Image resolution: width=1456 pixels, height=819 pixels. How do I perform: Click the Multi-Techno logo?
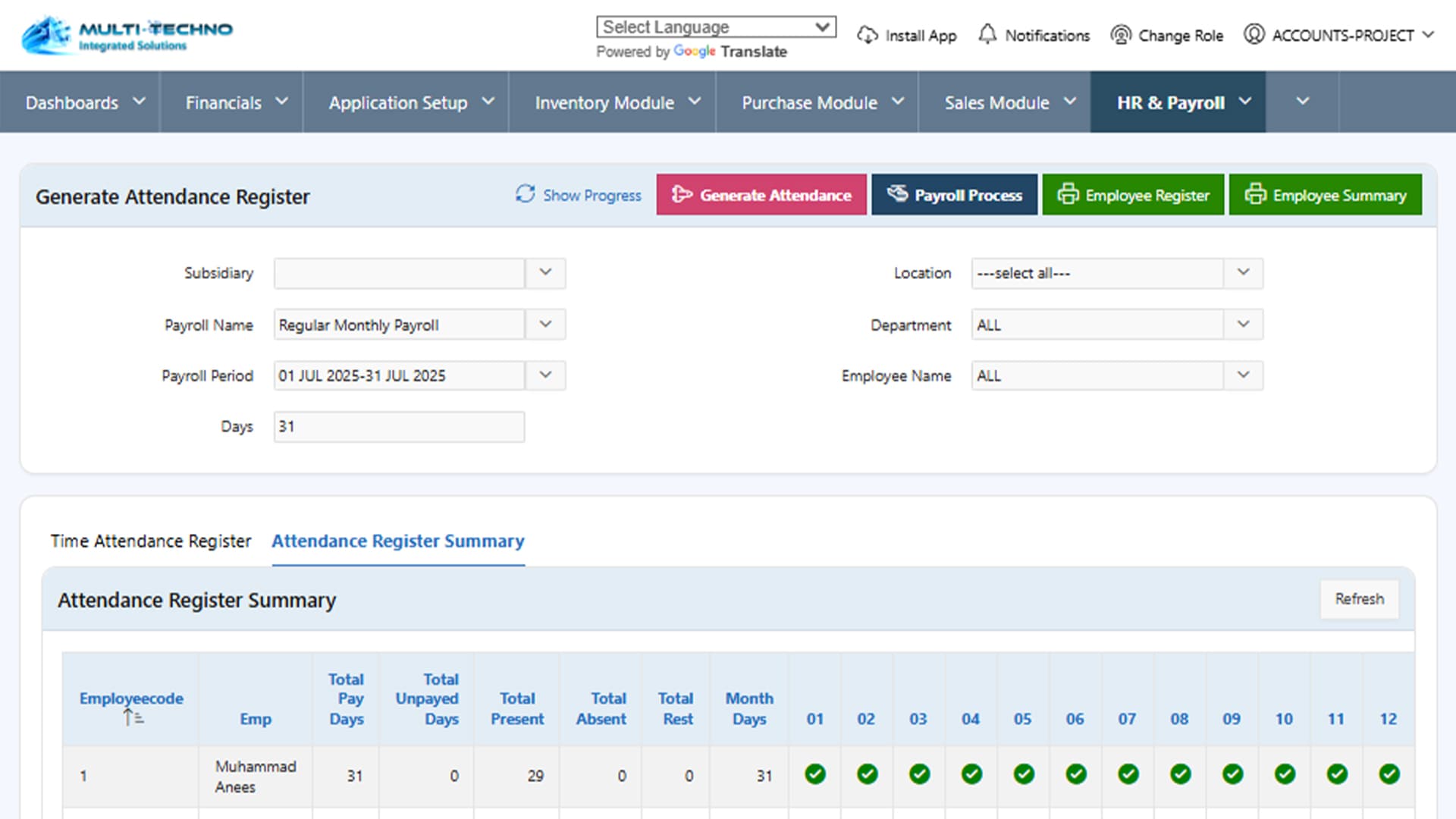tap(127, 35)
